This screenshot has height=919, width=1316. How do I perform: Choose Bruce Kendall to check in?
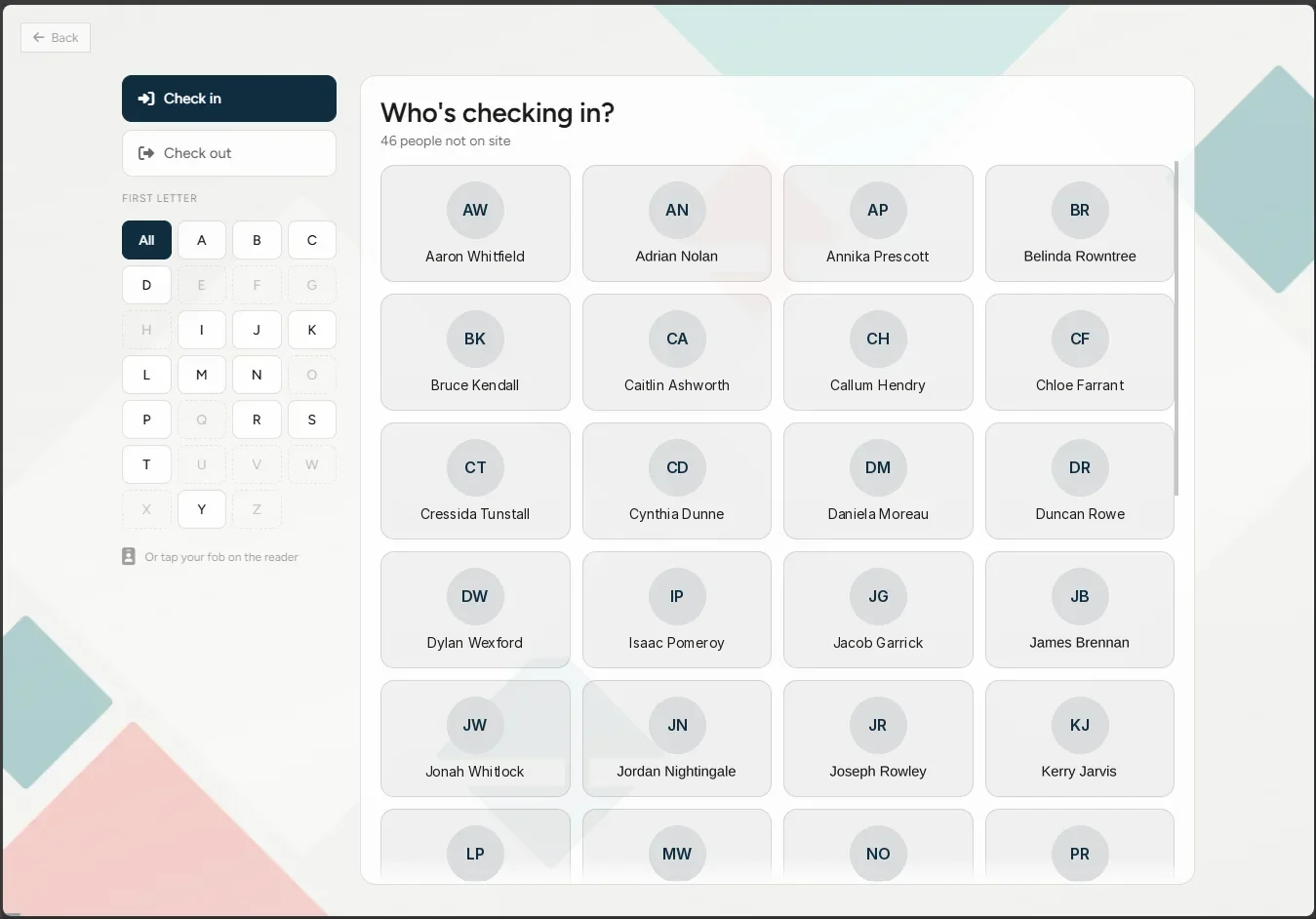475,352
